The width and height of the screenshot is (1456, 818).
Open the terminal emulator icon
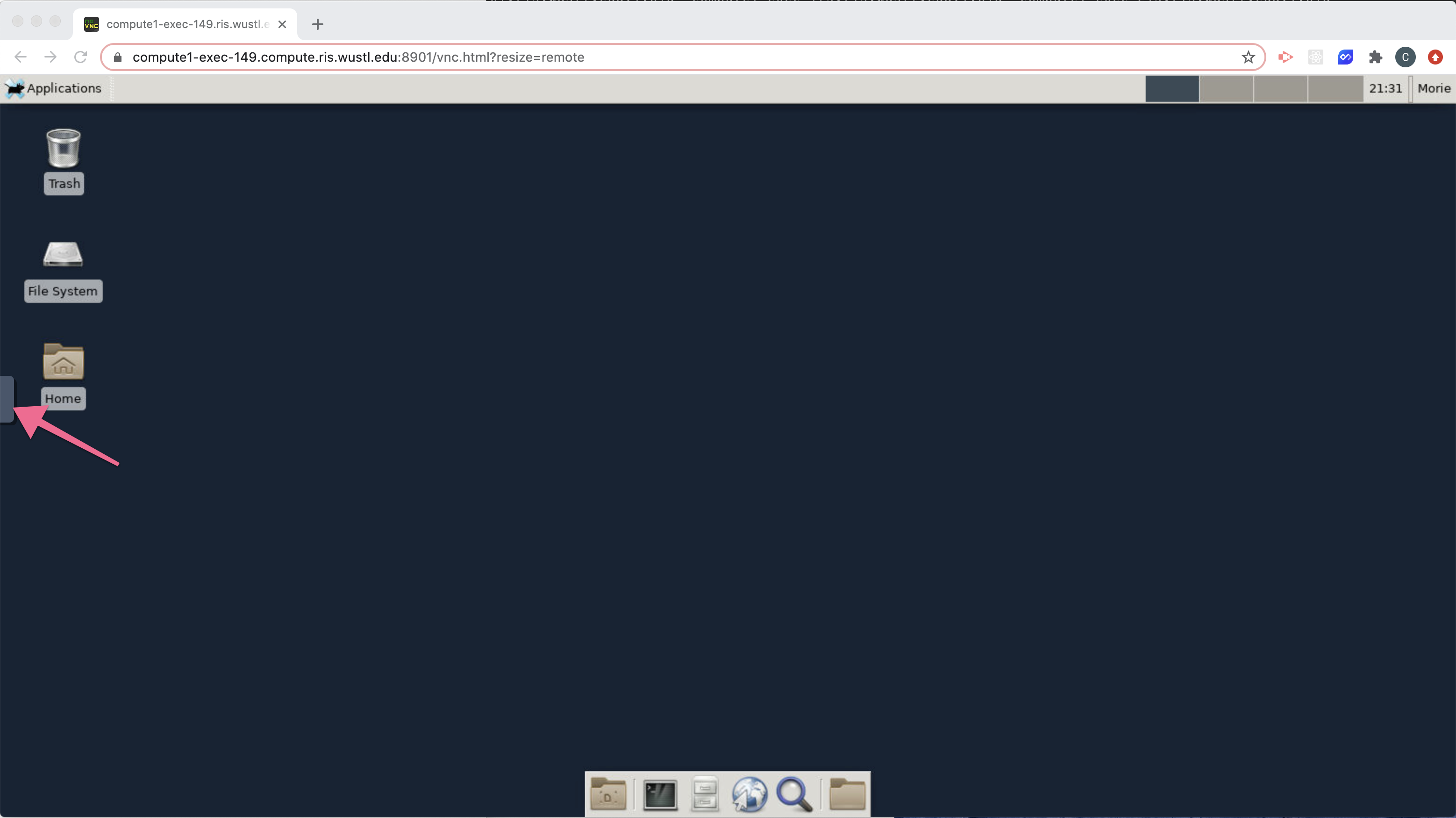point(659,794)
